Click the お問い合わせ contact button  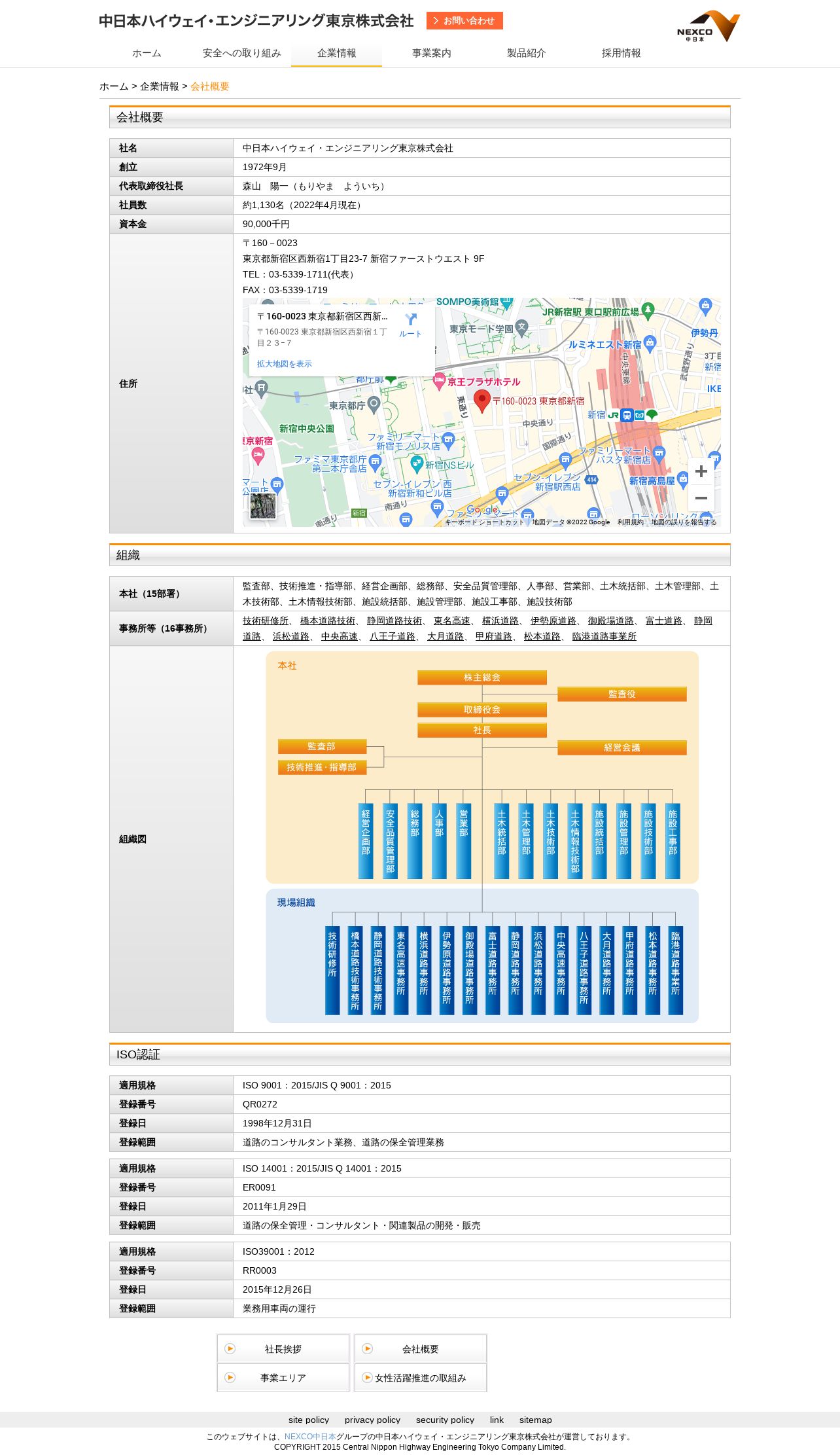tap(464, 21)
